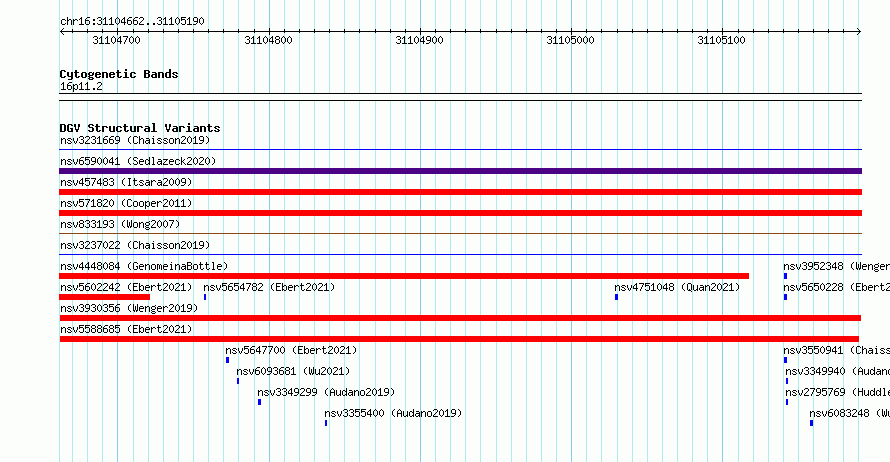Click the right arrowhead of the ruler
Image resolution: width=890 pixels, height=462 pixels.
point(859,32)
